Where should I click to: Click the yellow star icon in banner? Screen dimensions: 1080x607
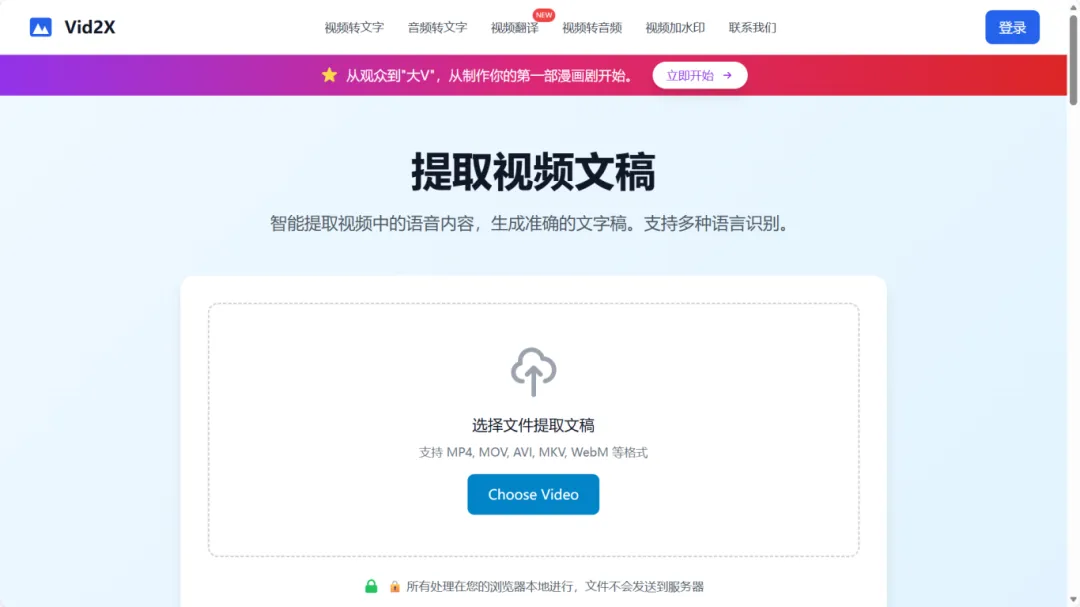point(329,75)
